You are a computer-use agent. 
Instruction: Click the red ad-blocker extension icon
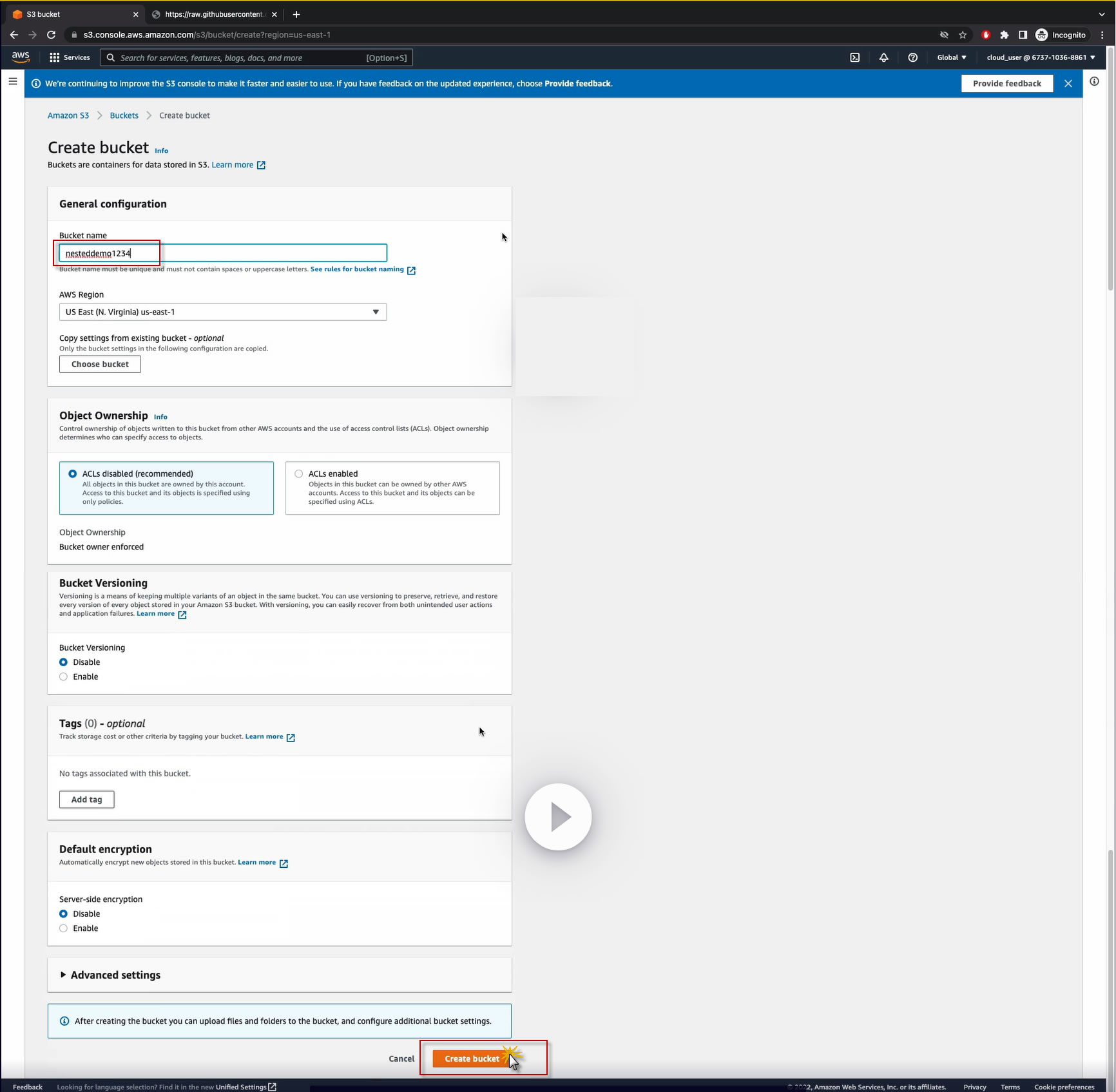[x=986, y=35]
